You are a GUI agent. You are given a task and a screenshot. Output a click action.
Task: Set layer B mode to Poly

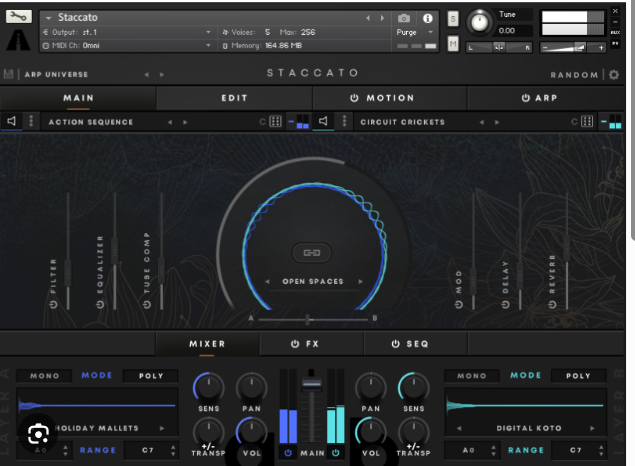point(578,376)
